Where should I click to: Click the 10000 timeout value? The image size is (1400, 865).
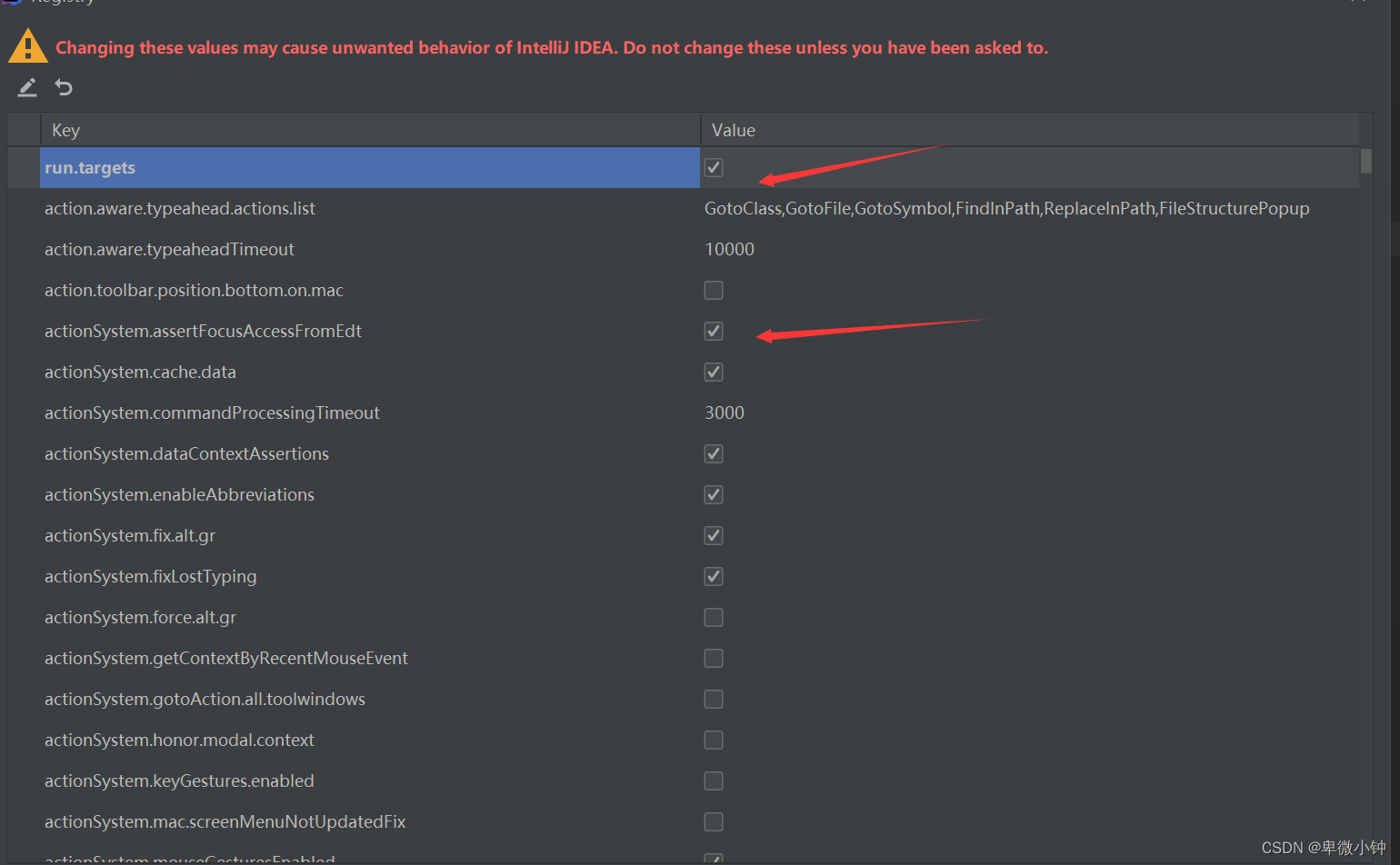click(x=729, y=249)
